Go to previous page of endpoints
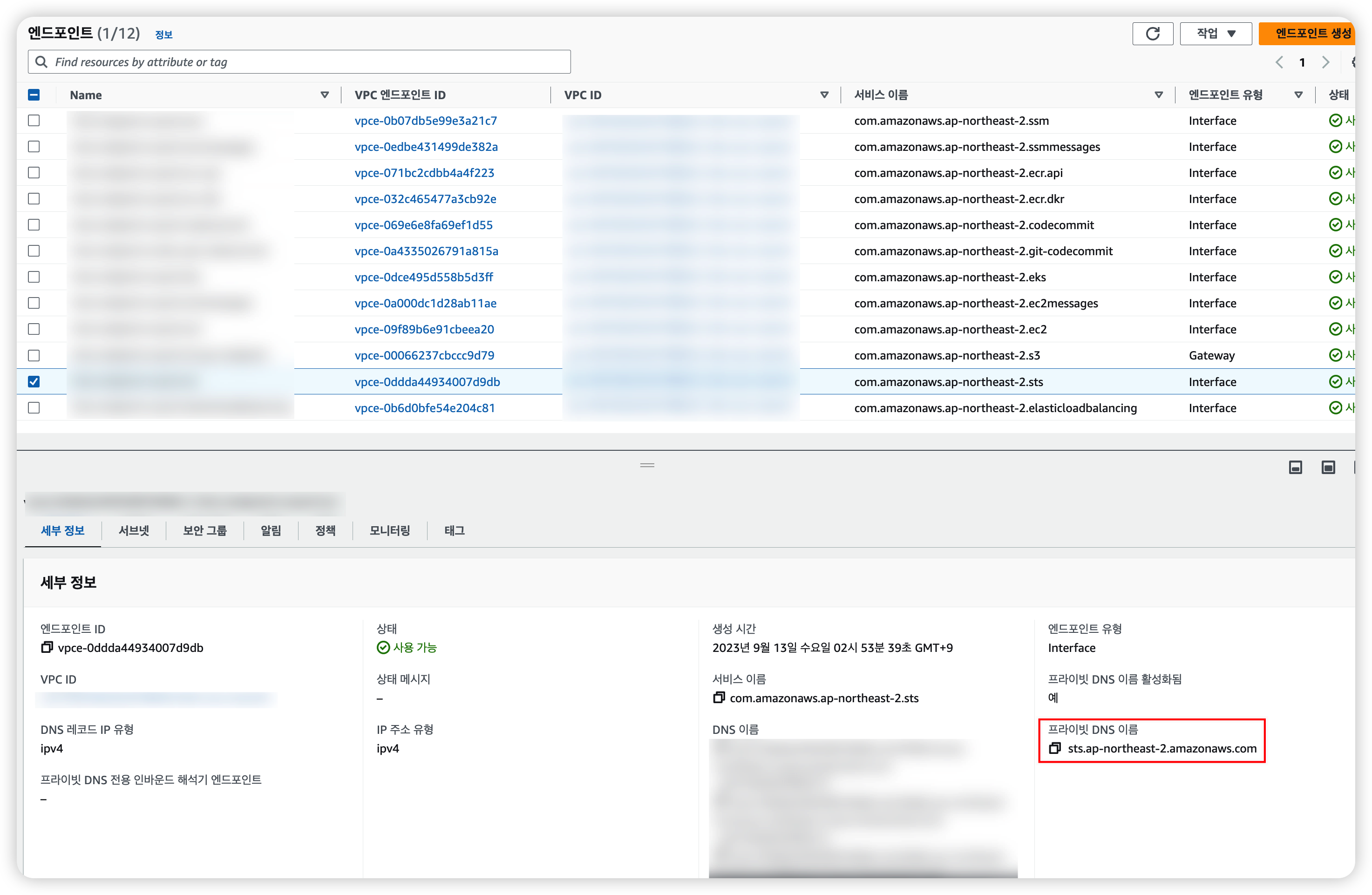 (1279, 62)
